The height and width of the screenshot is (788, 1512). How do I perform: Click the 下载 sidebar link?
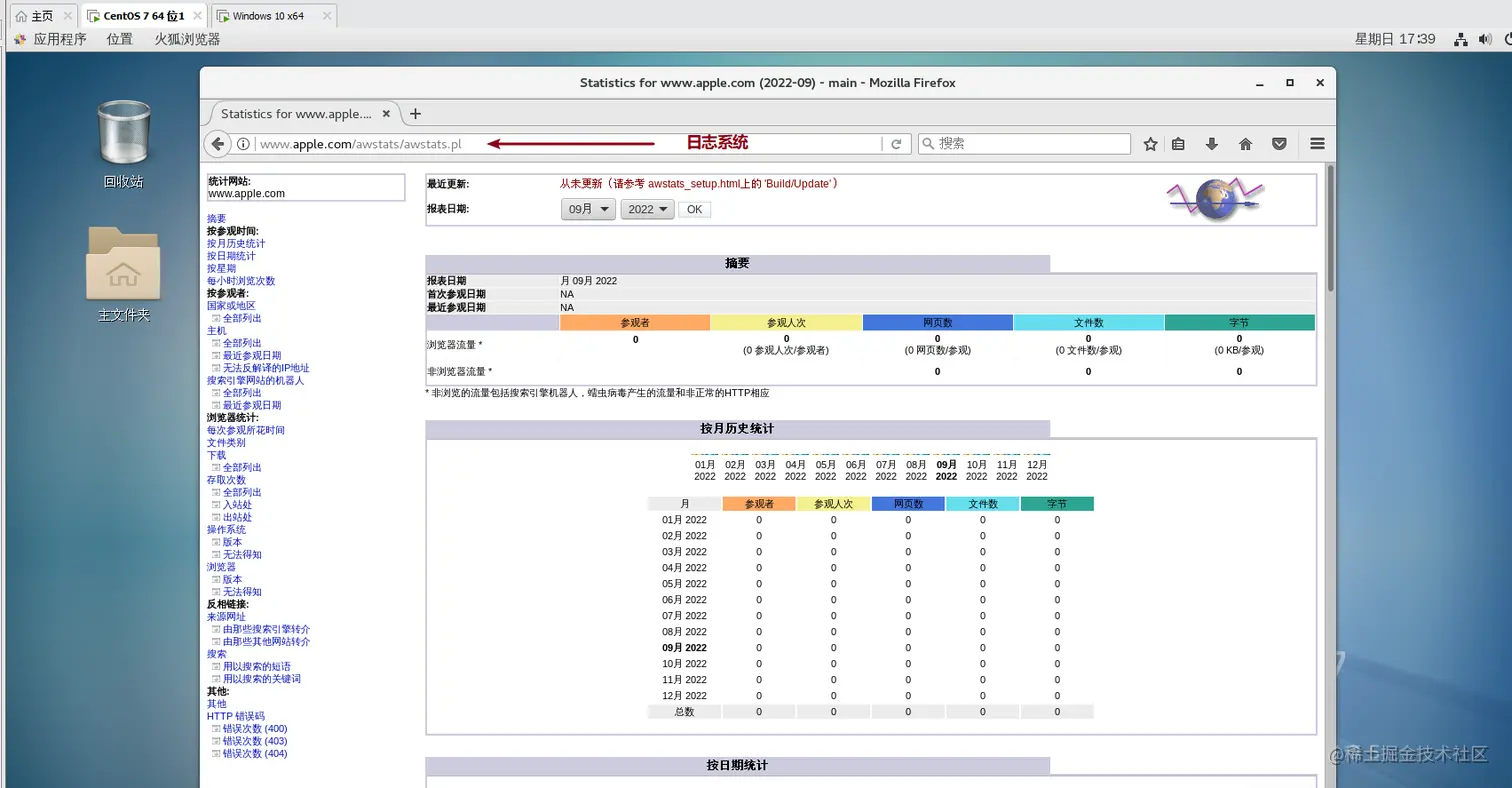point(216,455)
